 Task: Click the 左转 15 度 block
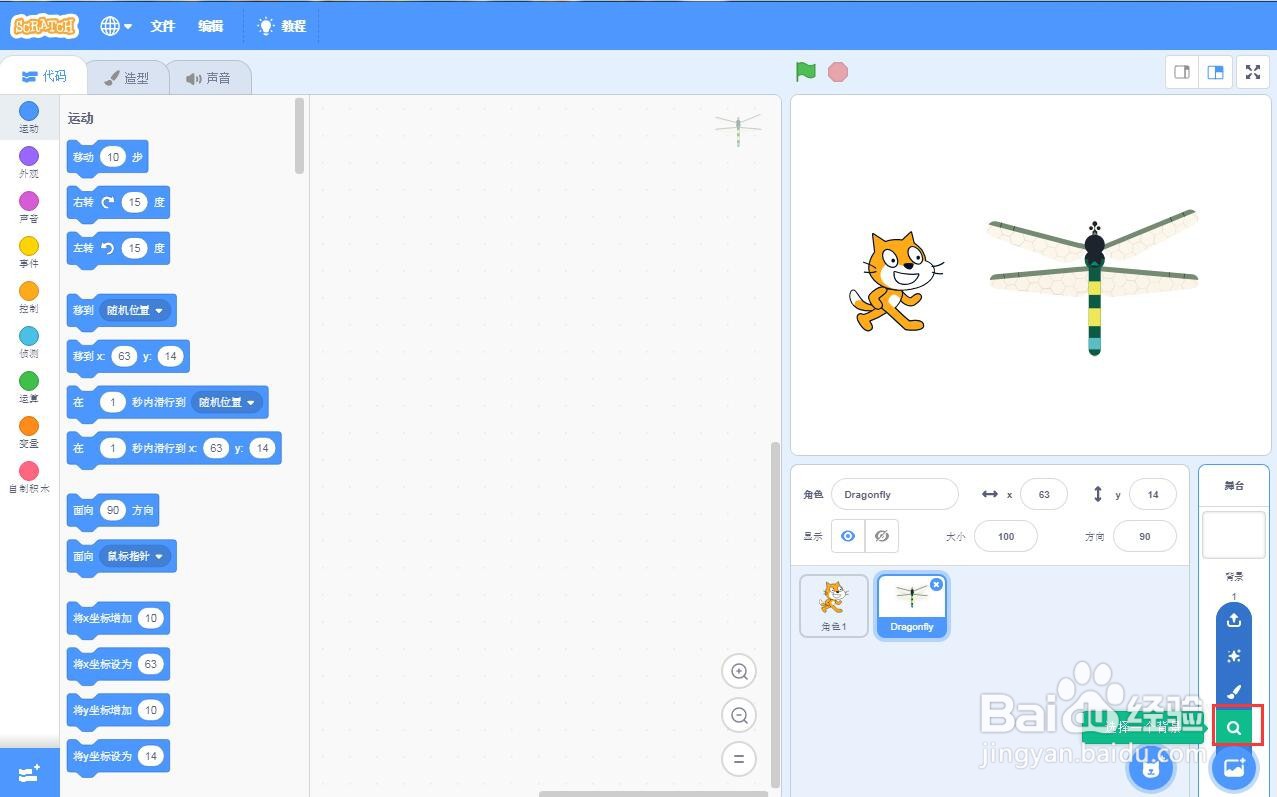(x=118, y=249)
